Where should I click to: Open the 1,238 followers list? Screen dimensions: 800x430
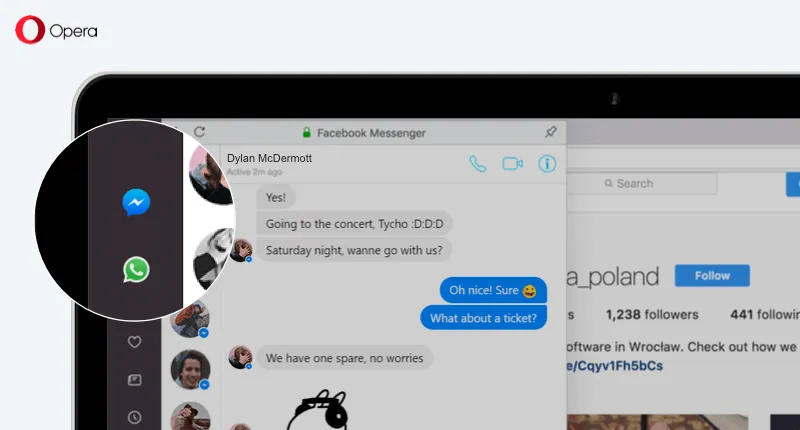point(652,315)
